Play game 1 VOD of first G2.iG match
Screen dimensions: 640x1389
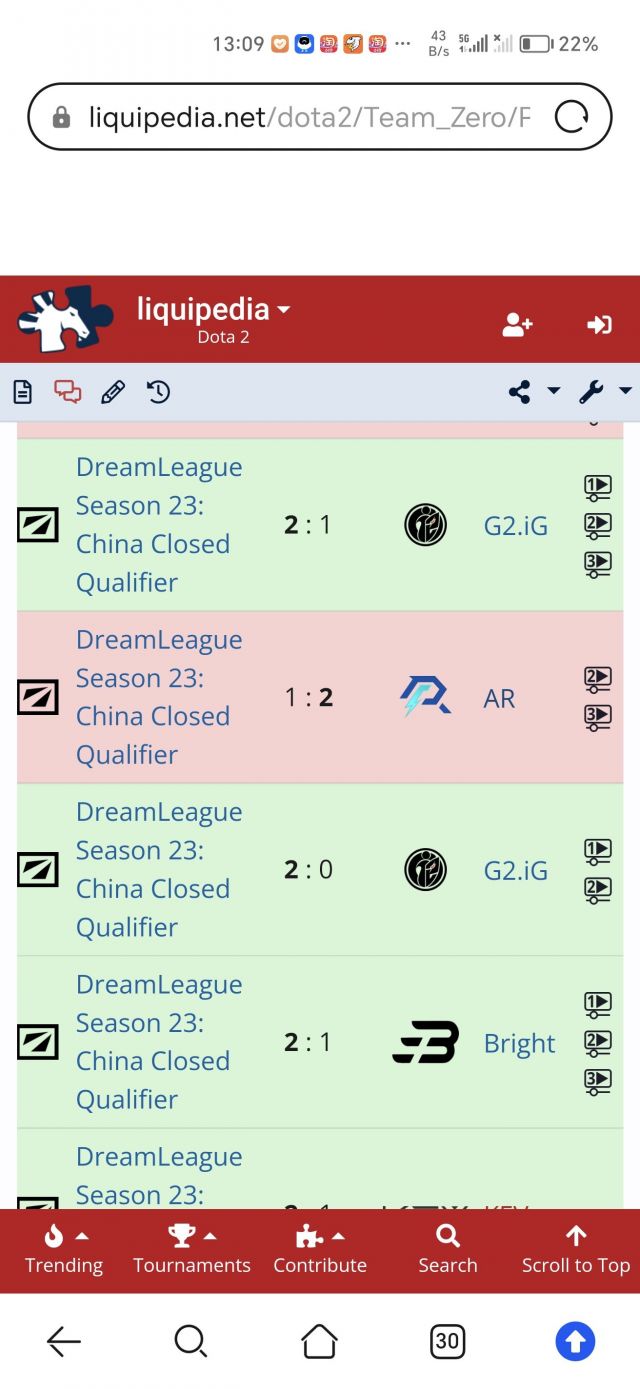pyautogui.click(x=597, y=487)
